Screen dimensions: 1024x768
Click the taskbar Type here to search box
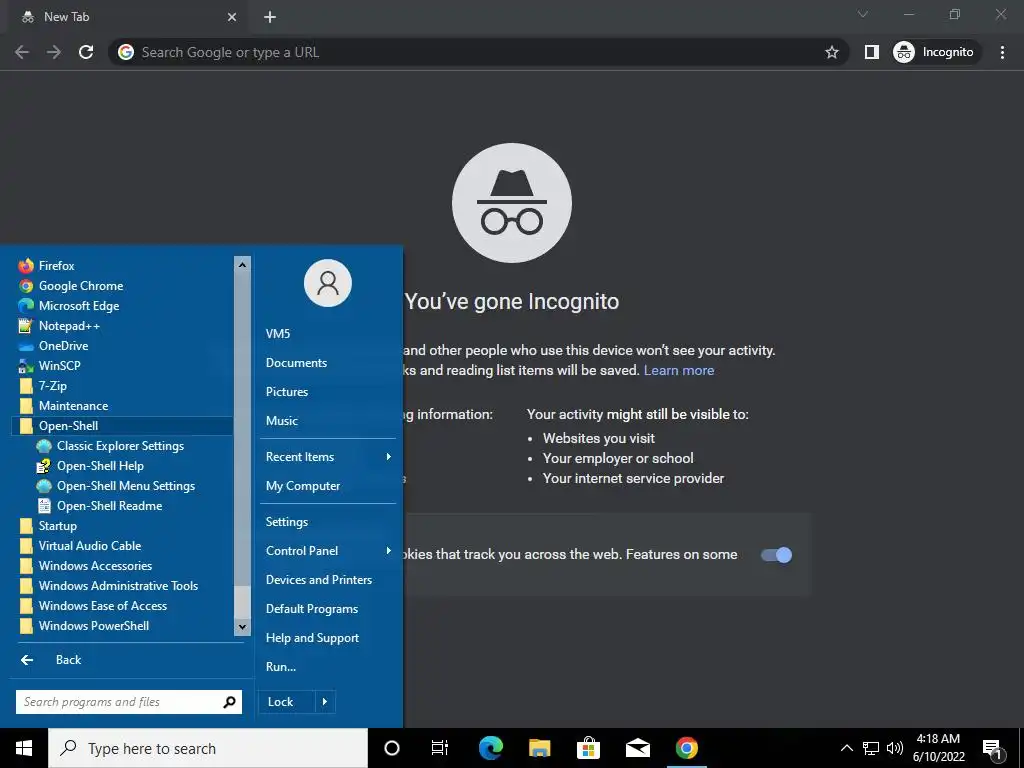click(208, 748)
